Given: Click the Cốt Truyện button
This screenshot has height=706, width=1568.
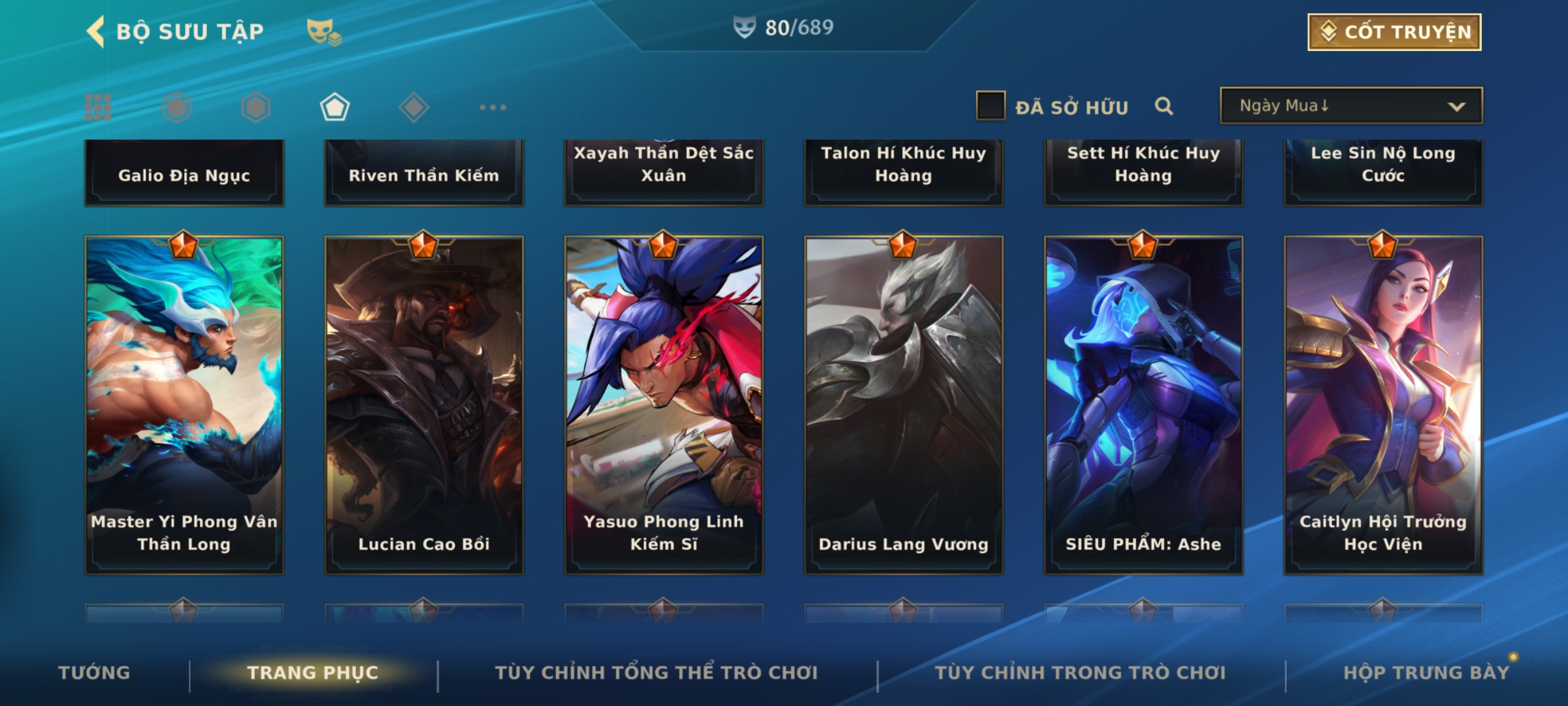Looking at the screenshot, I should (x=1394, y=32).
